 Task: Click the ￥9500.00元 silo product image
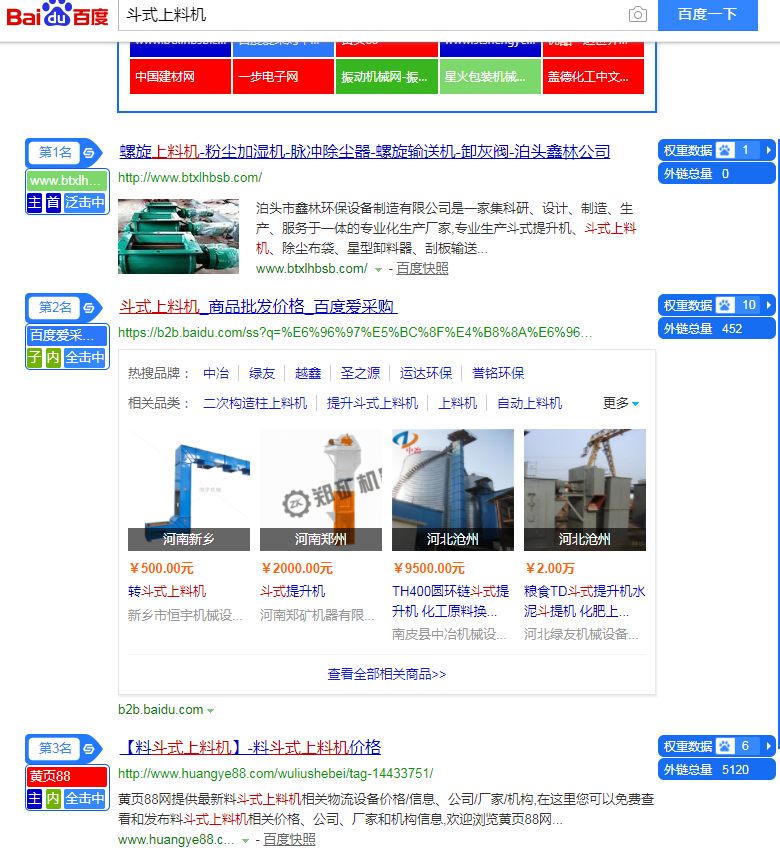tap(453, 490)
